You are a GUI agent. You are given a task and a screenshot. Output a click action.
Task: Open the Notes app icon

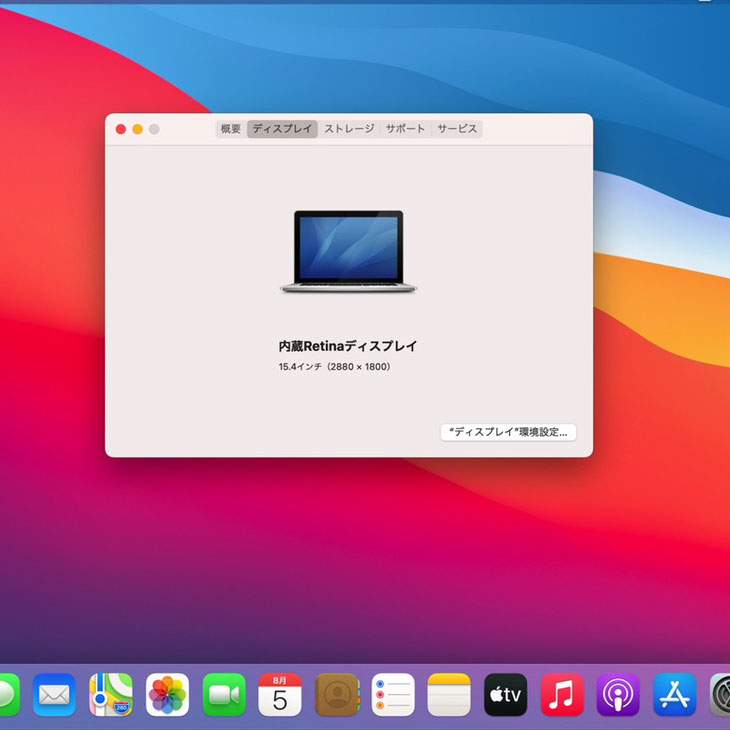[x=449, y=694]
